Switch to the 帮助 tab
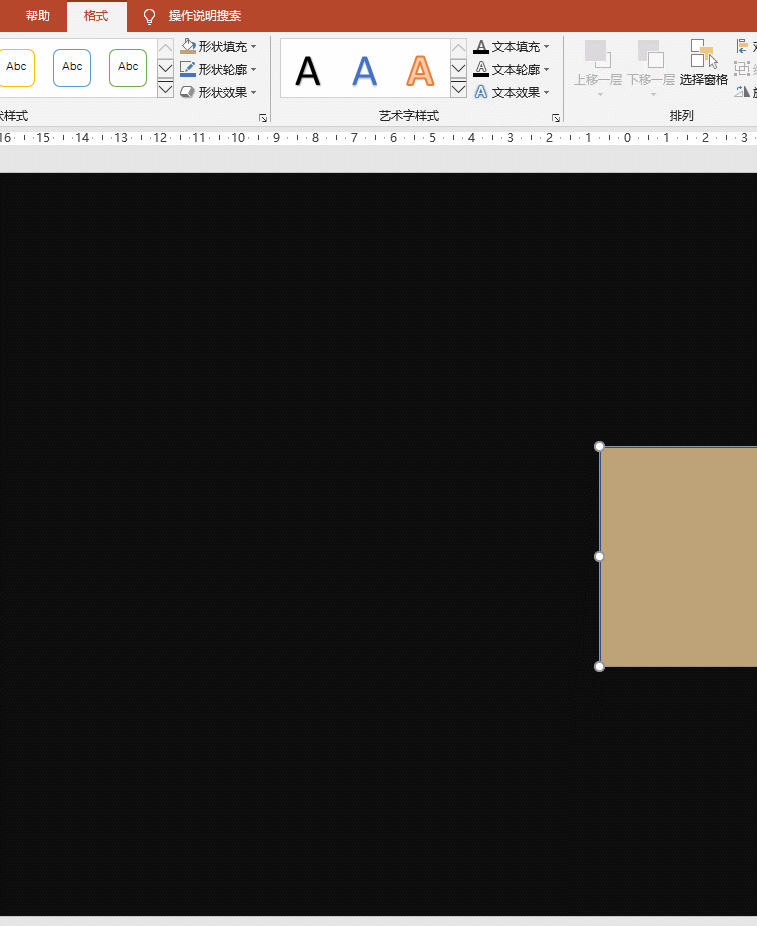 [x=38, y=16]
